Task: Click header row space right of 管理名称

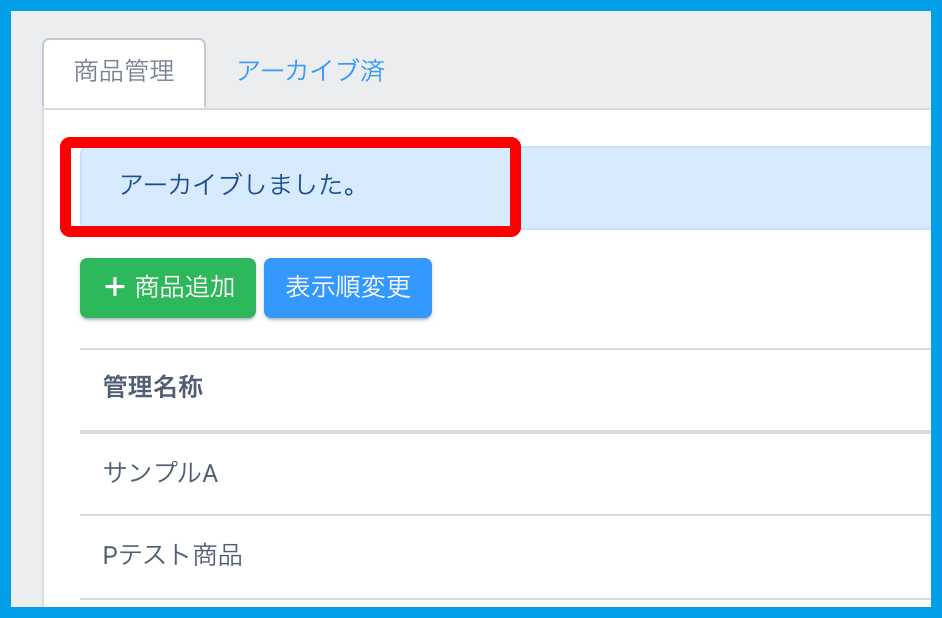Action: tap(600, 388)
